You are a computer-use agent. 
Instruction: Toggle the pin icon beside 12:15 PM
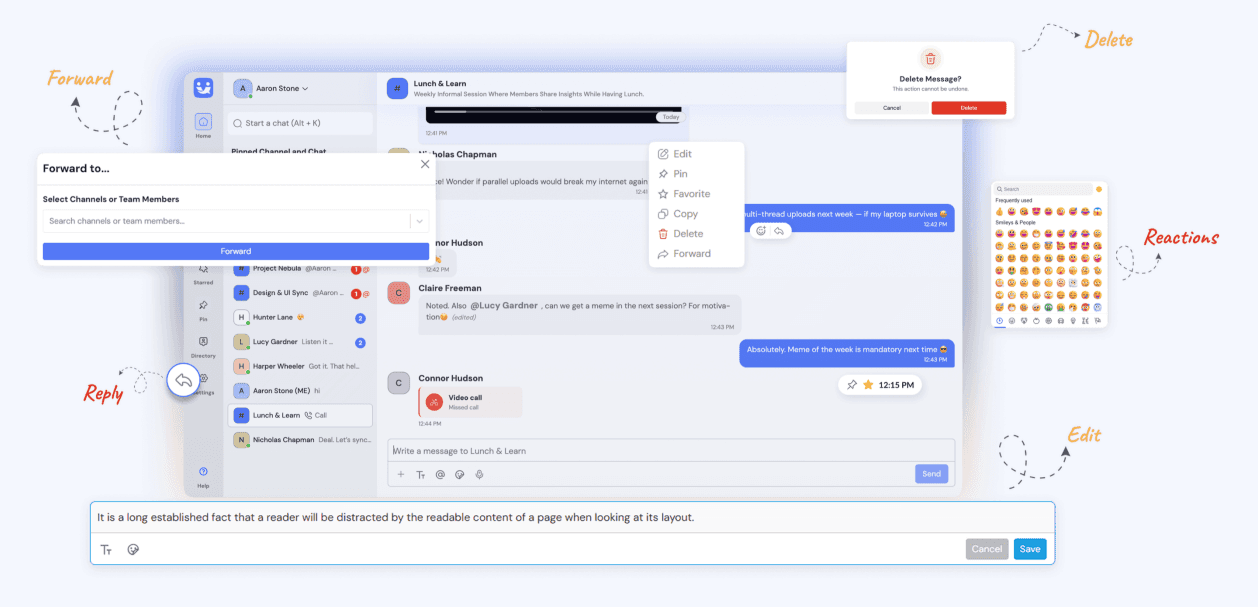(x=852, y=384)
